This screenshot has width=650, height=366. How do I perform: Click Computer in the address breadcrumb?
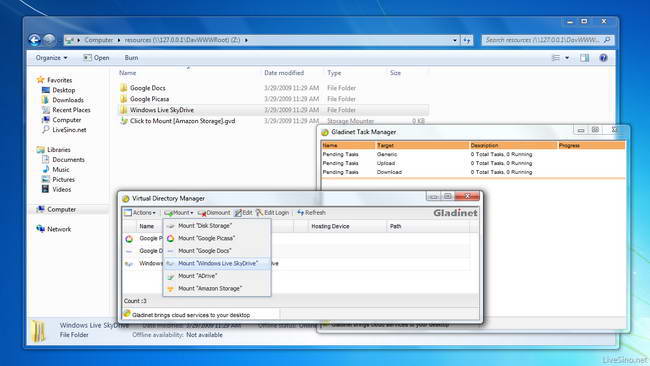(99, 40)
